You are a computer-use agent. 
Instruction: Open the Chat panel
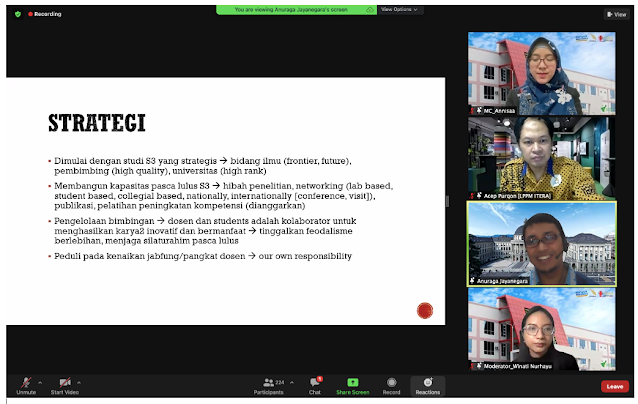coord(315,386)
